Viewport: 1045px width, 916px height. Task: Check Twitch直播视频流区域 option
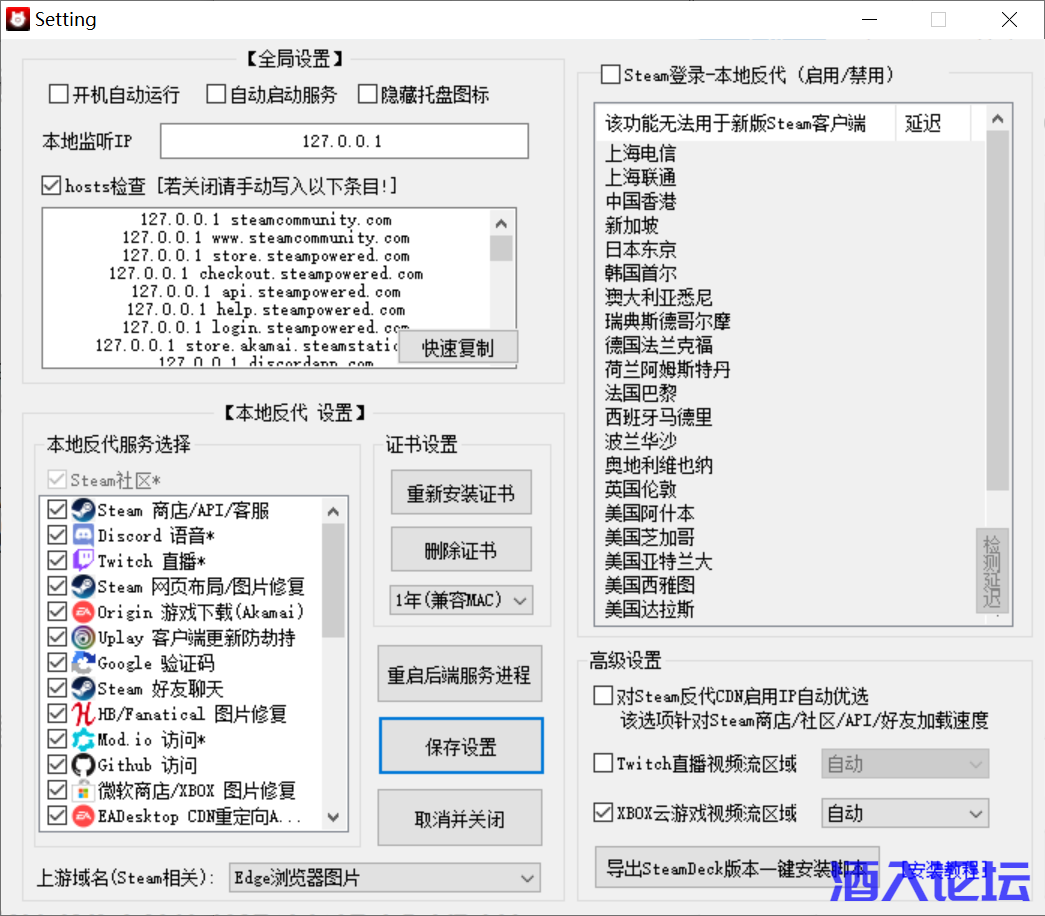click(602, 763)
